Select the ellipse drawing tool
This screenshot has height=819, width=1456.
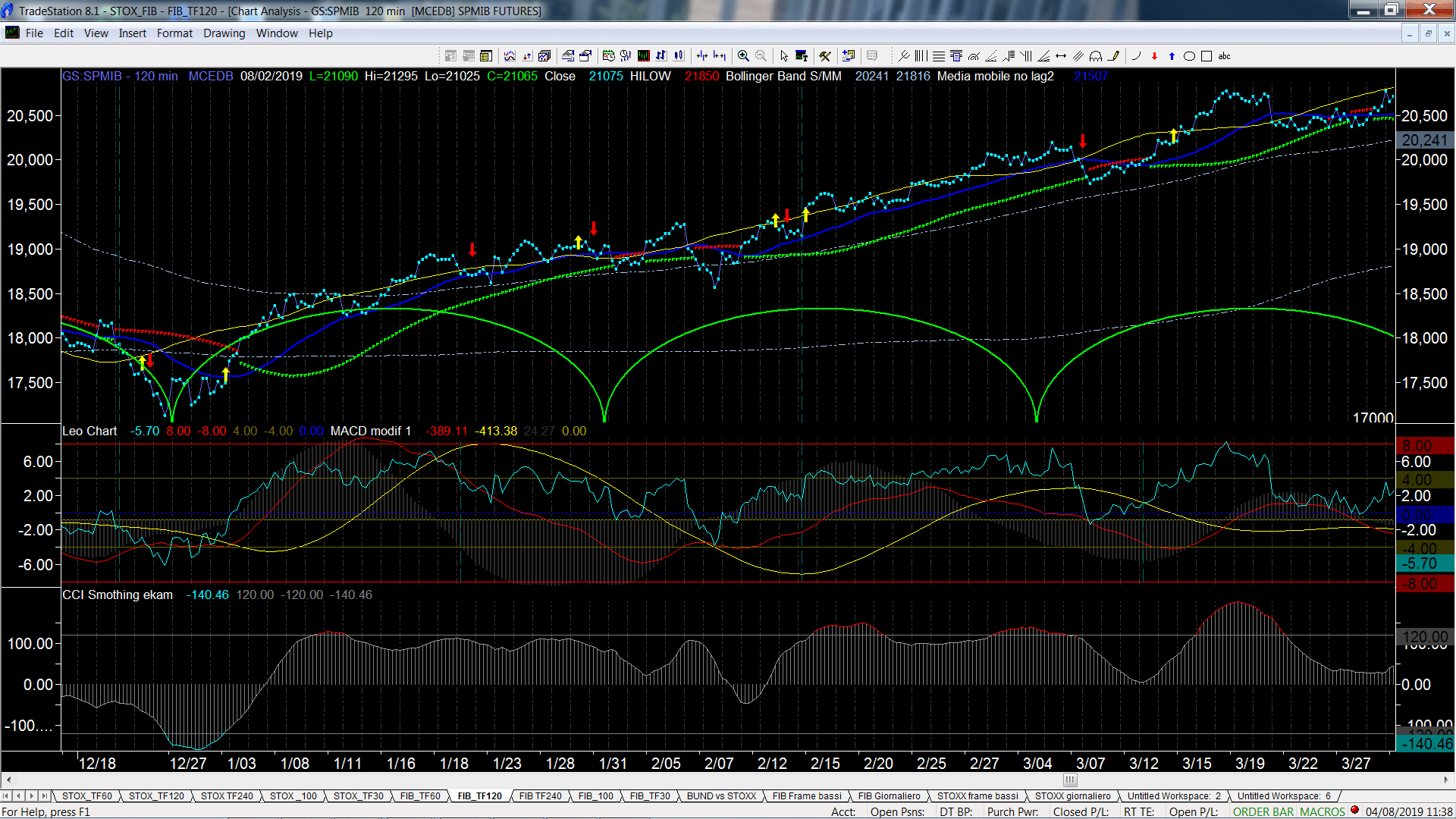coord(1189,56)
